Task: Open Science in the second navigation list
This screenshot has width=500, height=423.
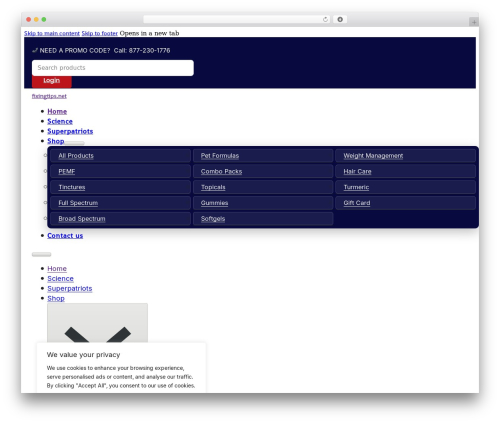Action: 60,279
